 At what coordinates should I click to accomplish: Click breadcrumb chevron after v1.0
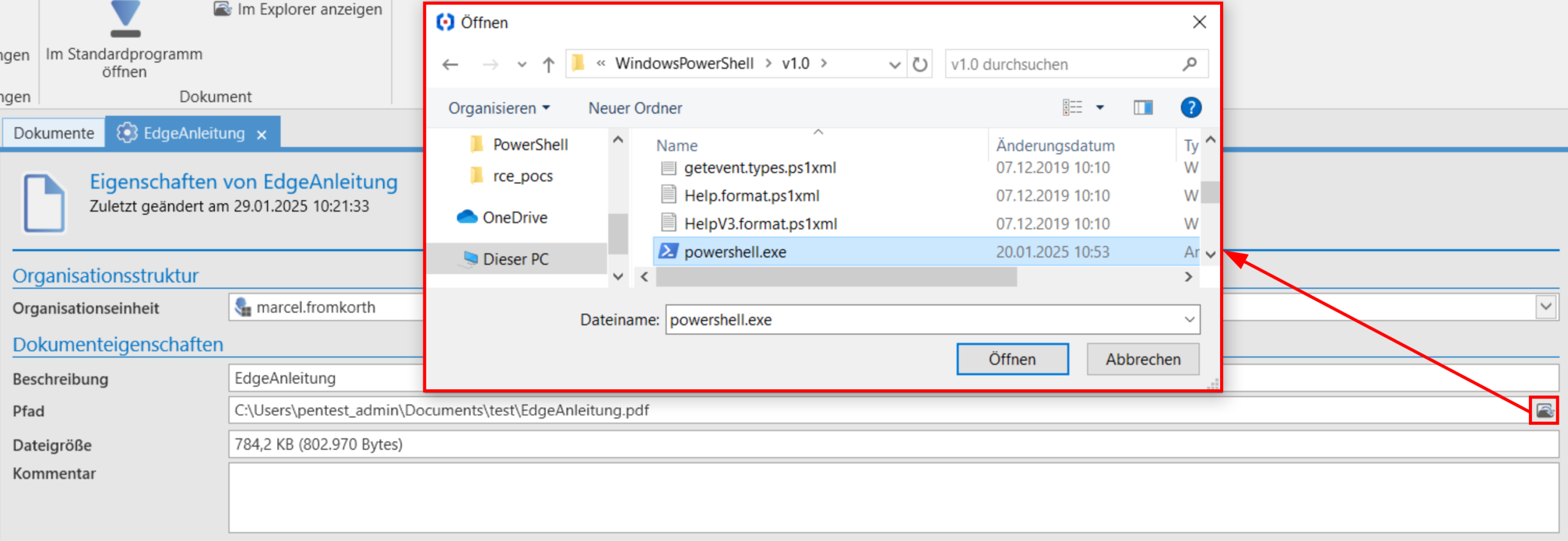[x=824, y=63]
